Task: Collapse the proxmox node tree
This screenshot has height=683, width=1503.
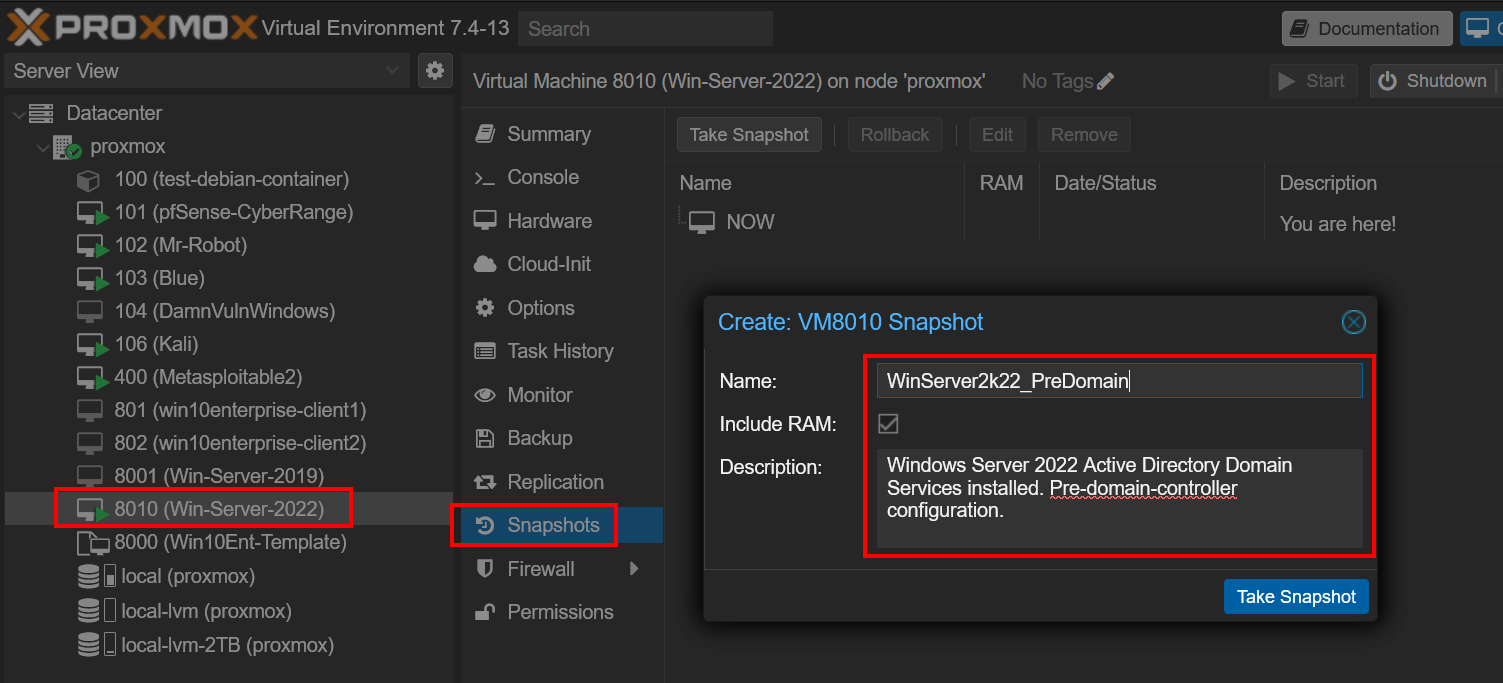Action: [x=43, y=148]
